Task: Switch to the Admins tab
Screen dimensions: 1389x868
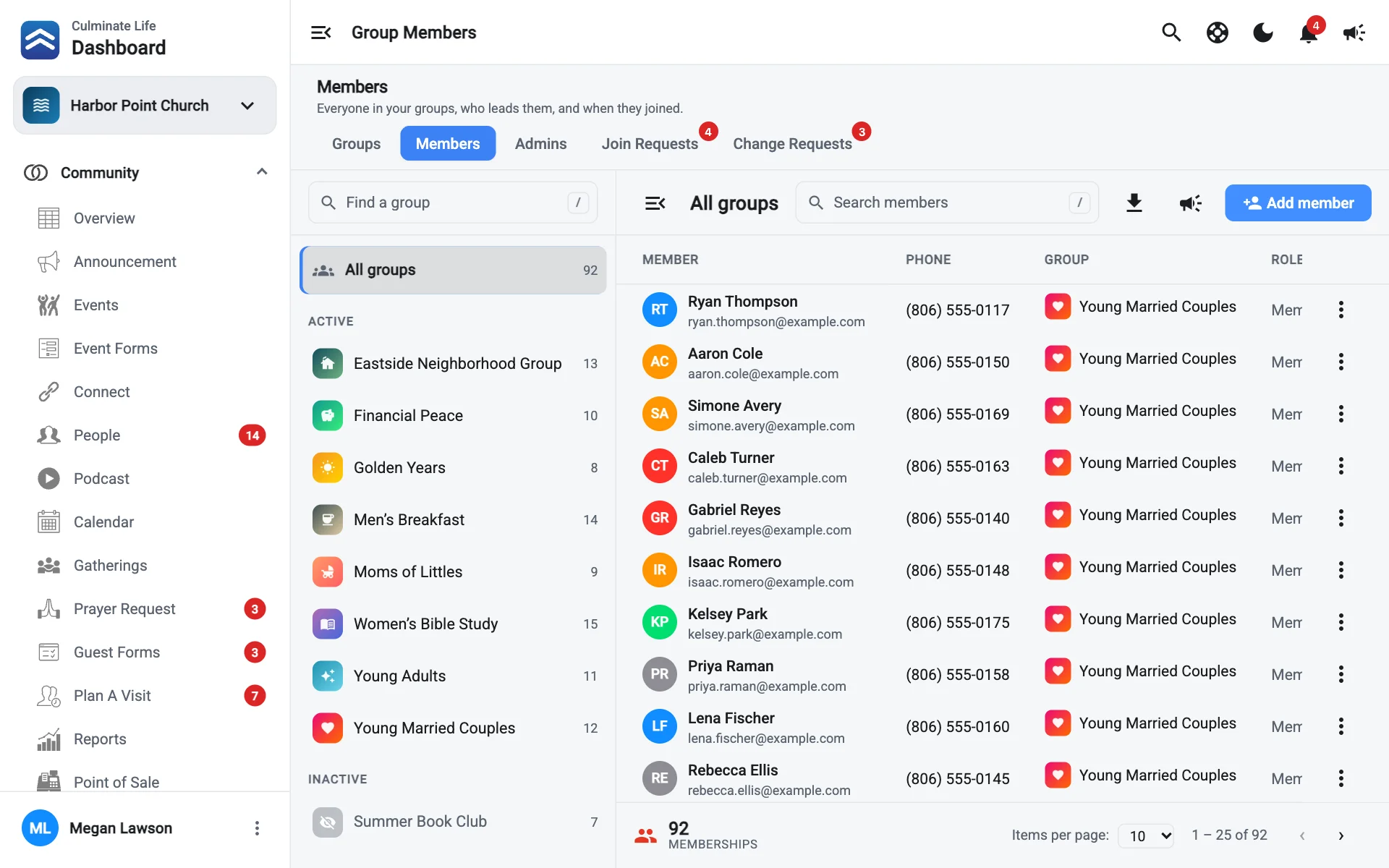Action: coord(540,143)
